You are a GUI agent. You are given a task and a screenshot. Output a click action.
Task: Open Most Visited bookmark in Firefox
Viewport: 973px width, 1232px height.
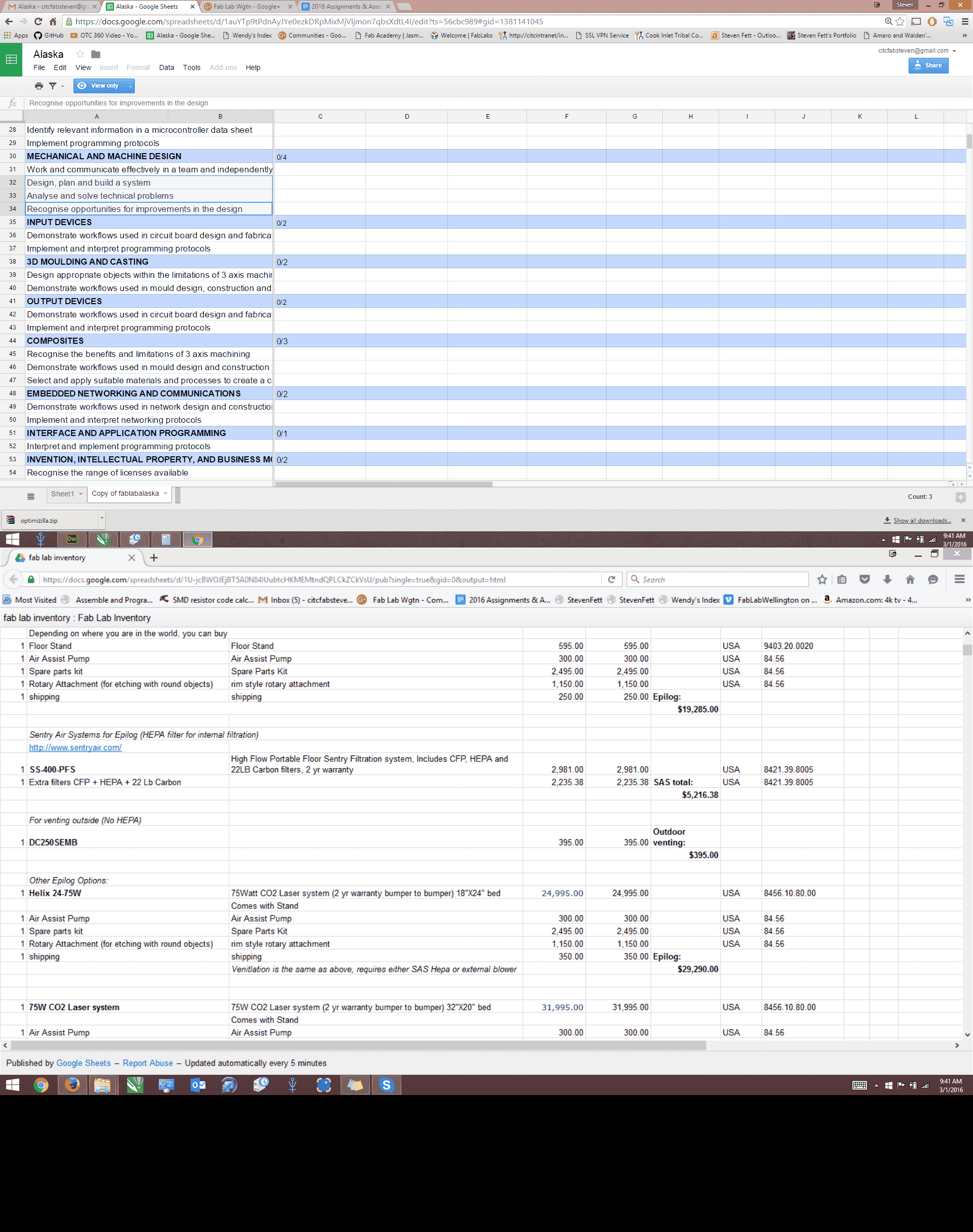29,600
